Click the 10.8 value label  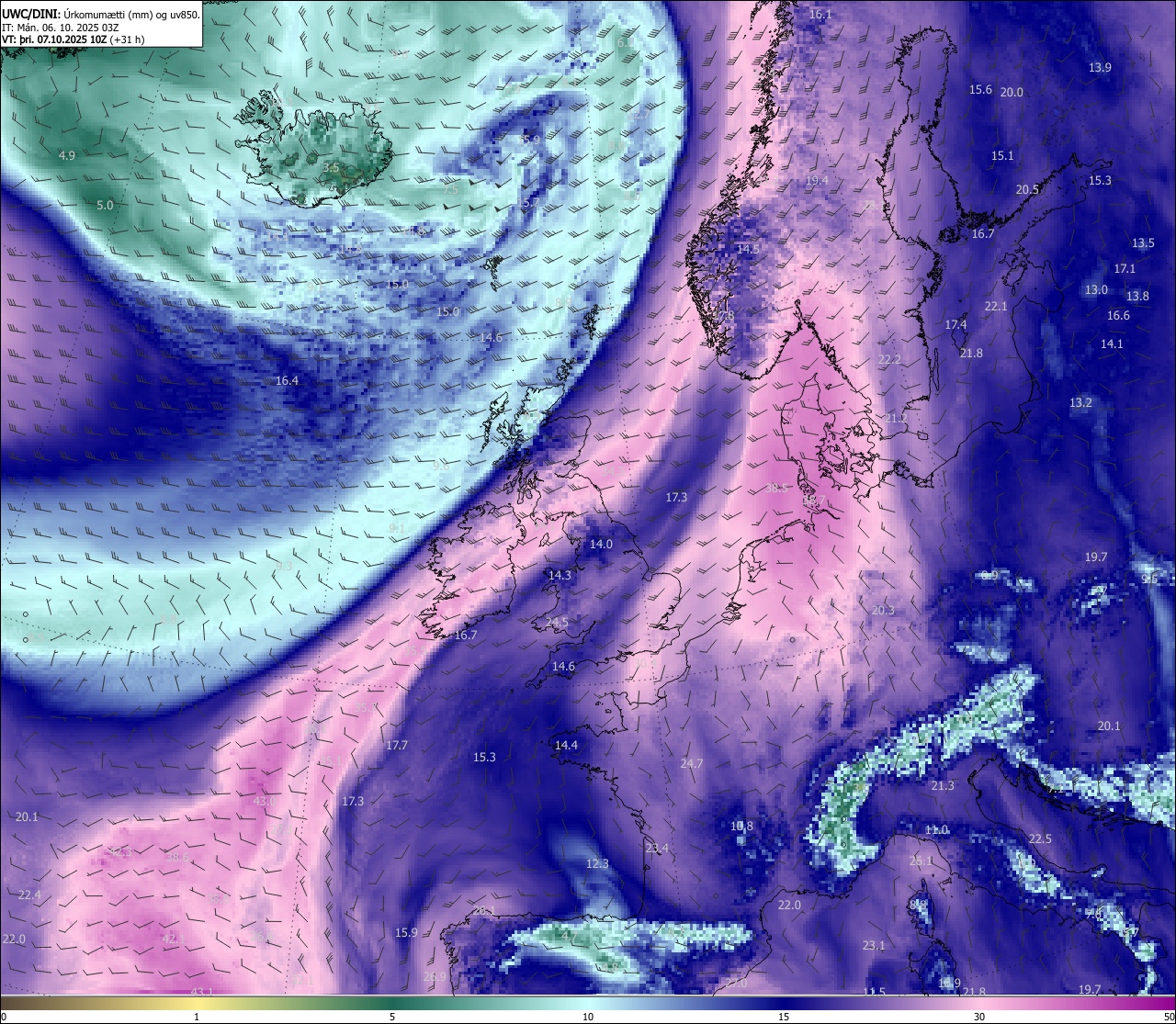pyautogui.click(x=741, y=826)
